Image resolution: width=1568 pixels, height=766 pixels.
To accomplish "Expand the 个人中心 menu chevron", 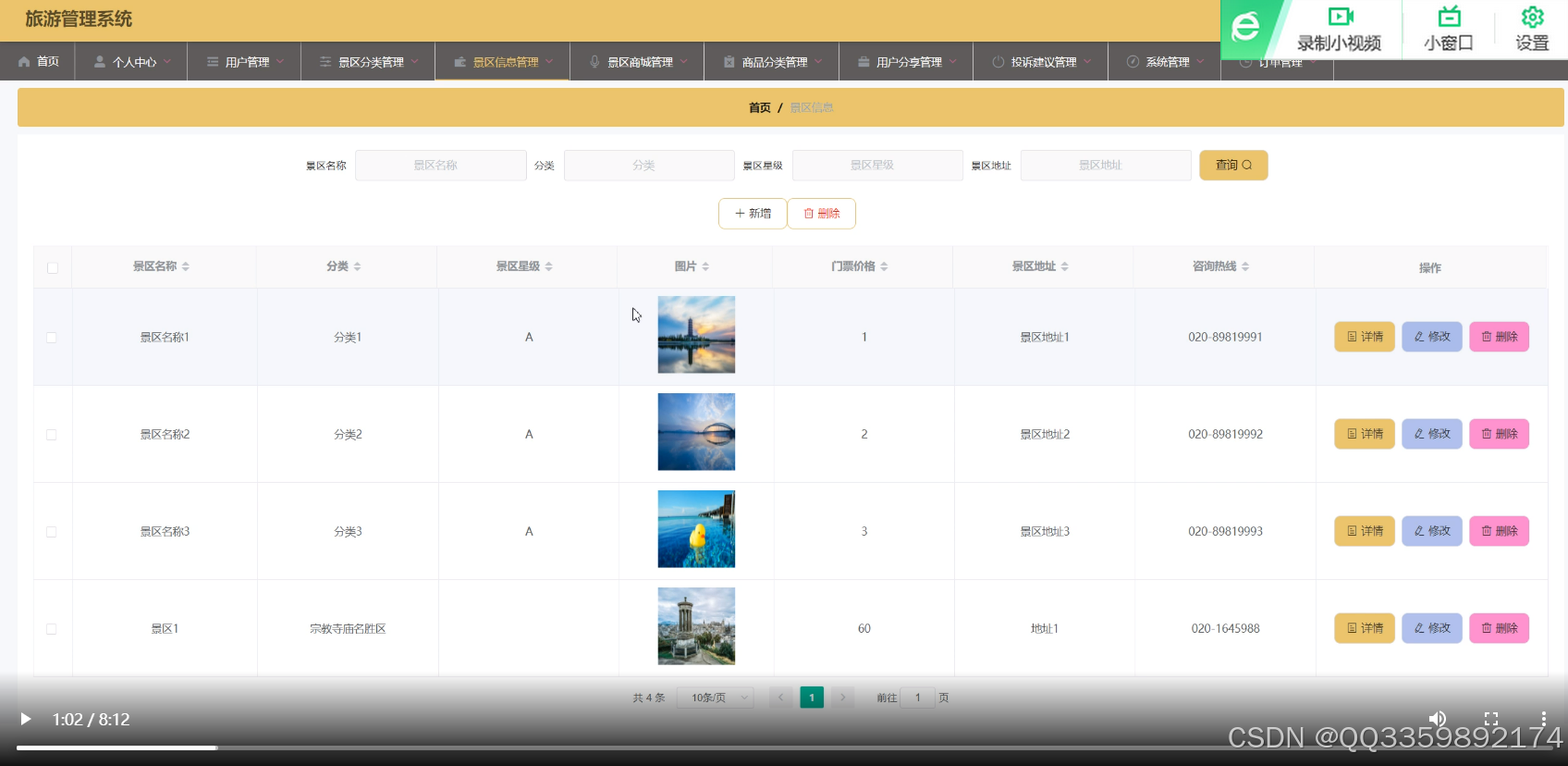I will click(167, 62).
